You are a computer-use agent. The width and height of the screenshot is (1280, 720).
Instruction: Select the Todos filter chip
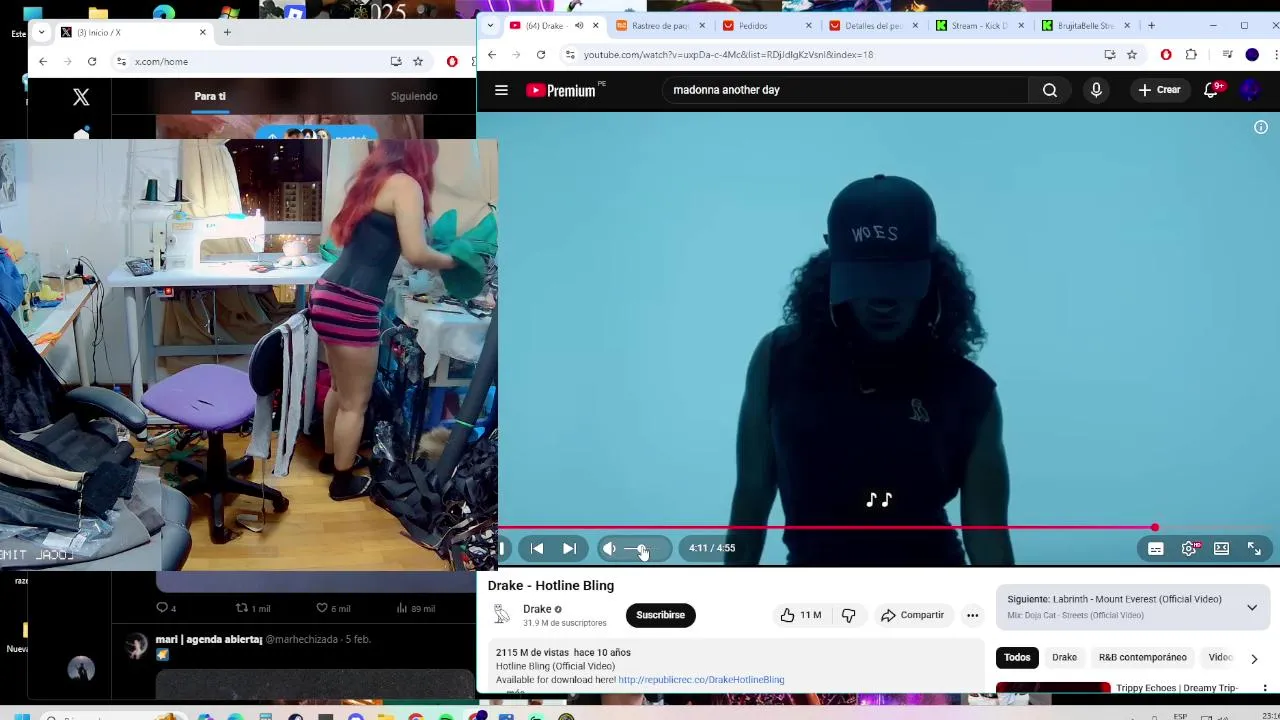click(x=1017, y=657)
